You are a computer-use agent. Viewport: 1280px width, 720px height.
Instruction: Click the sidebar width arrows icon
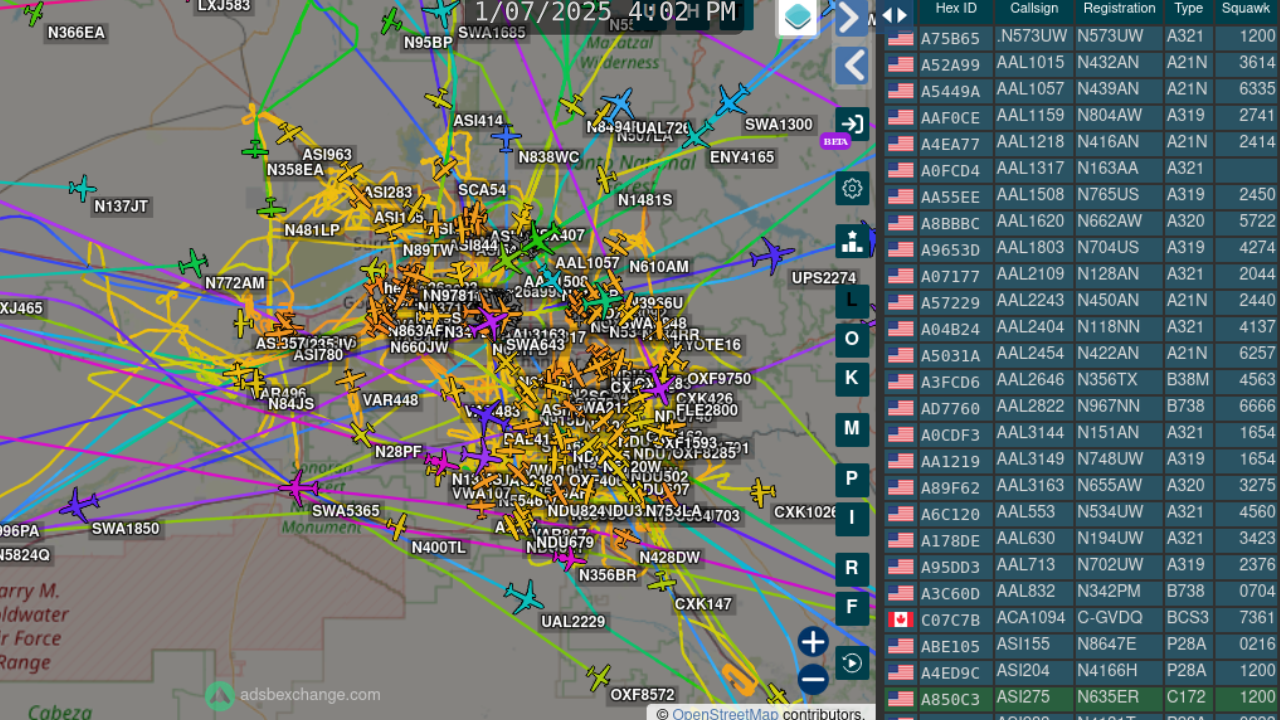895,15
